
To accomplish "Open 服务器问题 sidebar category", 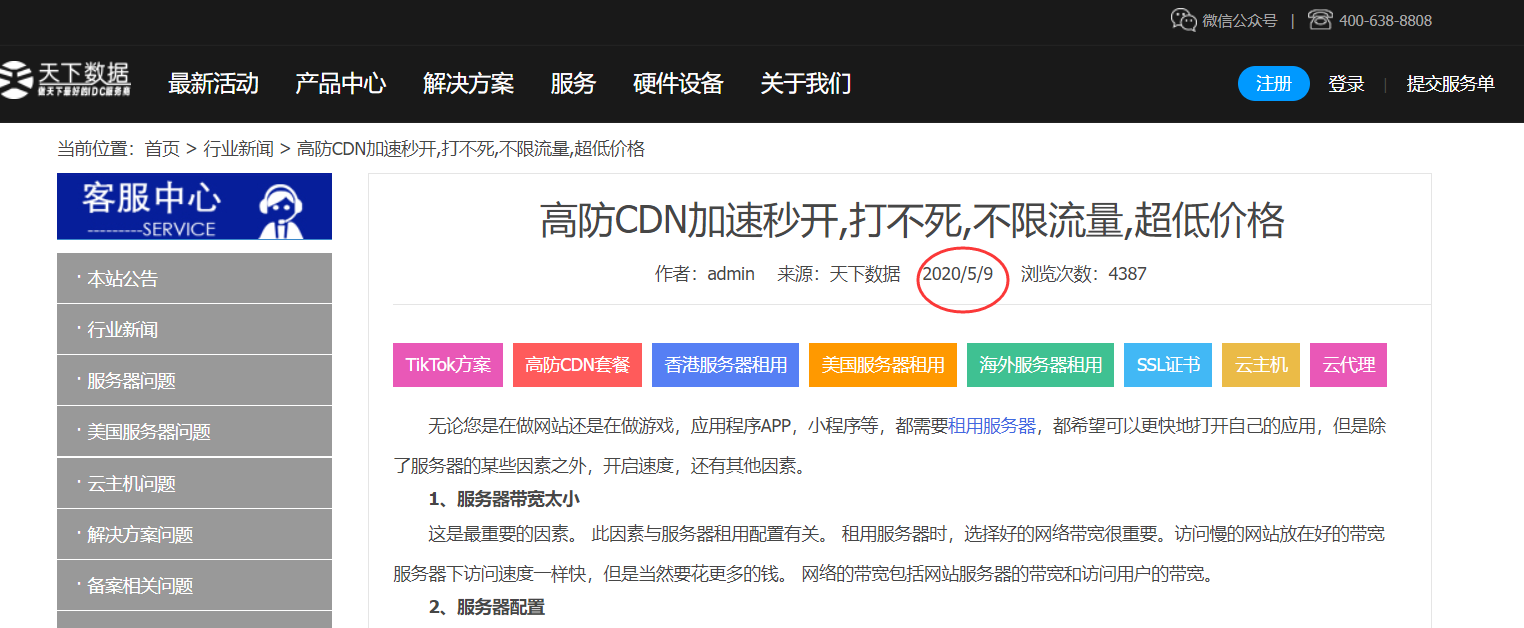I will pyautogui.click(x=131, y=381).
